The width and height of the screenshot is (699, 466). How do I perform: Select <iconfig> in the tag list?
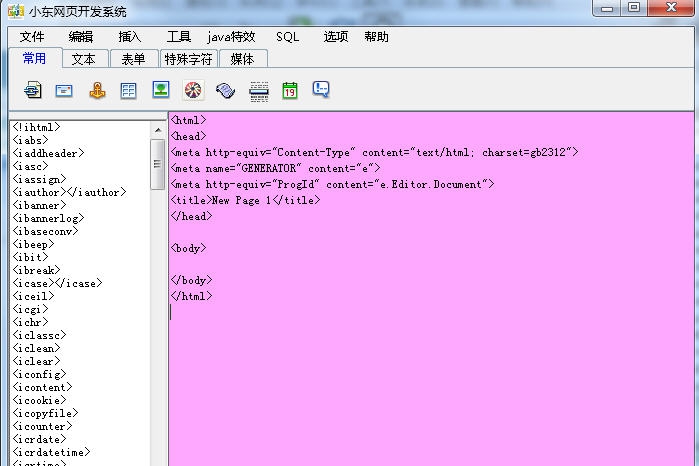39,374
